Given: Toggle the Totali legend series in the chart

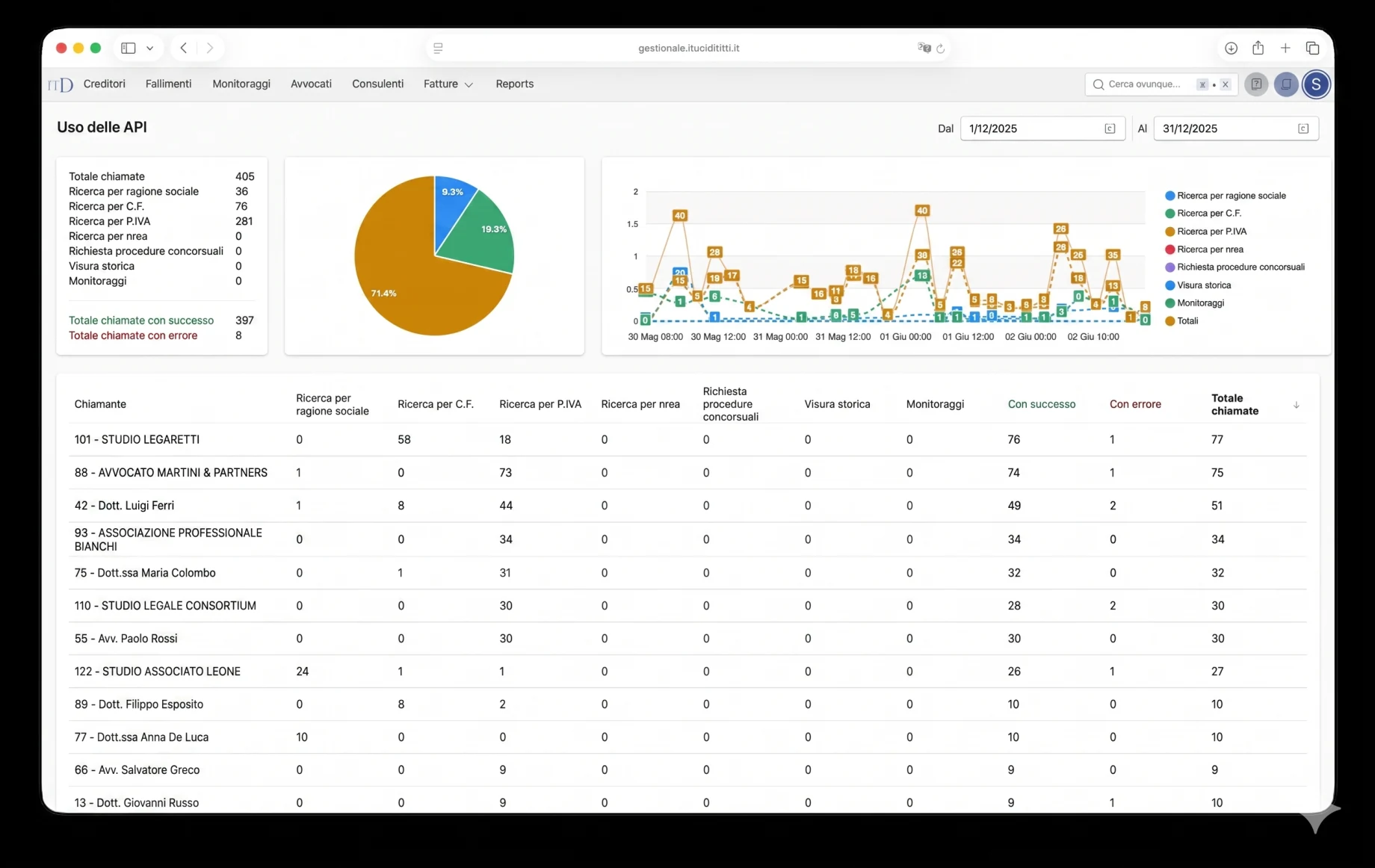Looking at the screenshot, I should pyautogui.click(x=1181, y=321).
